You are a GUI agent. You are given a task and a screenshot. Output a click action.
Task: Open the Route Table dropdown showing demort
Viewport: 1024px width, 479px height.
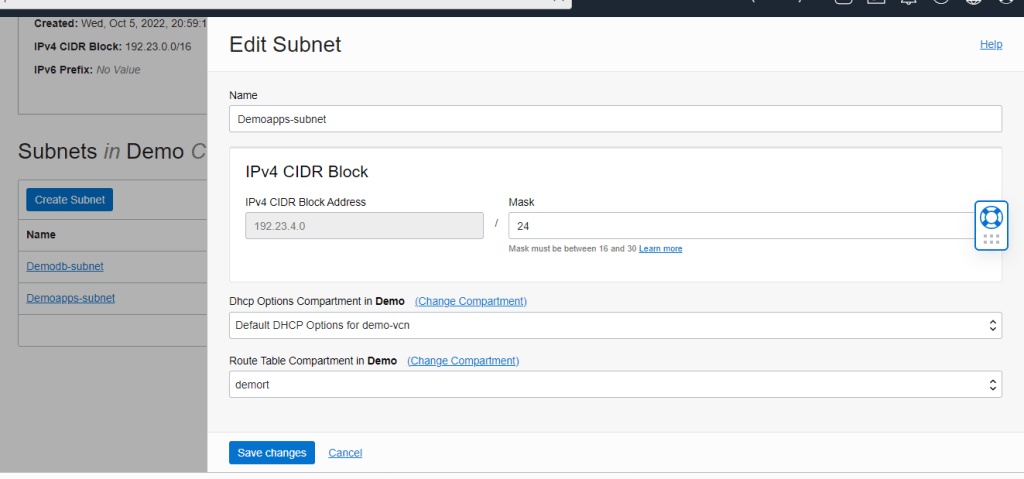[x=614, y=384]
